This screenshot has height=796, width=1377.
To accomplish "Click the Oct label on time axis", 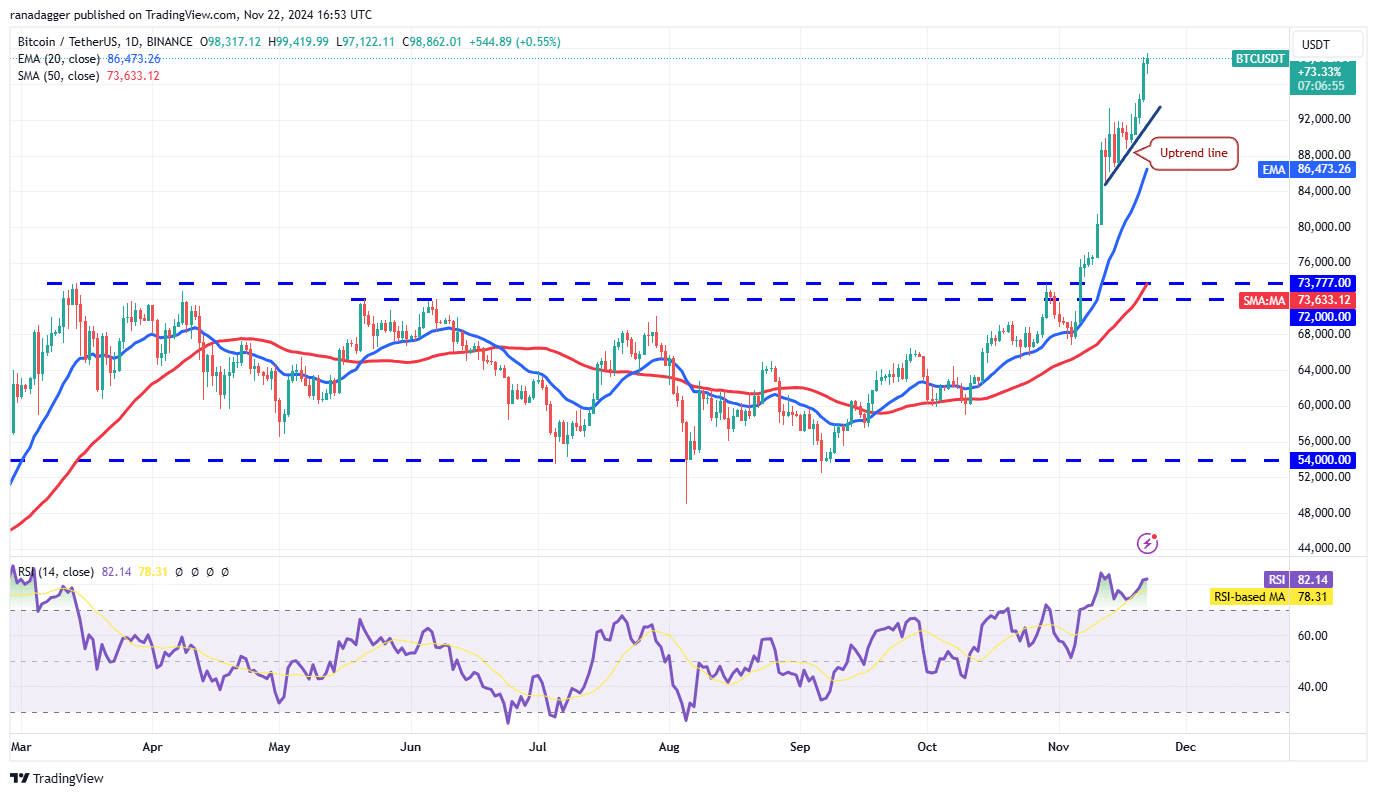I will [x=927, y=746].
